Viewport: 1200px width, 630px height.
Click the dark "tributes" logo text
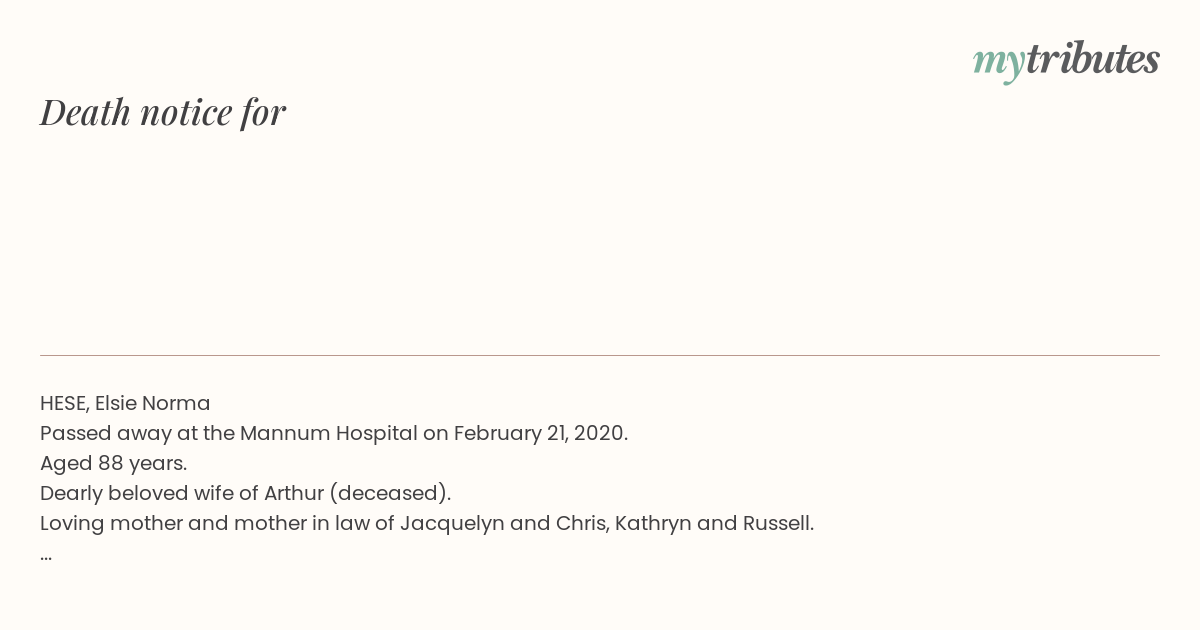(1092, 59)
